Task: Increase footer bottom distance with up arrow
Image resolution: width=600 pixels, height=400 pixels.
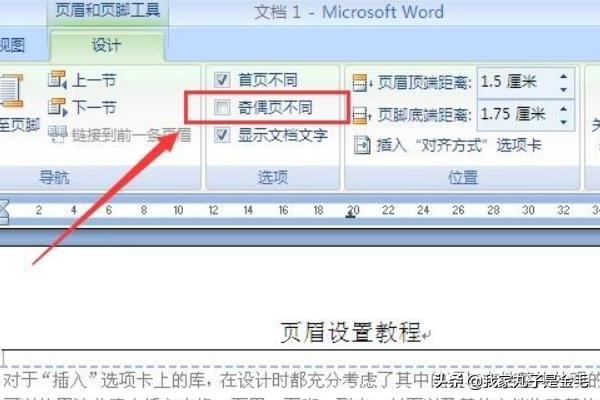Action: [566, 106]
